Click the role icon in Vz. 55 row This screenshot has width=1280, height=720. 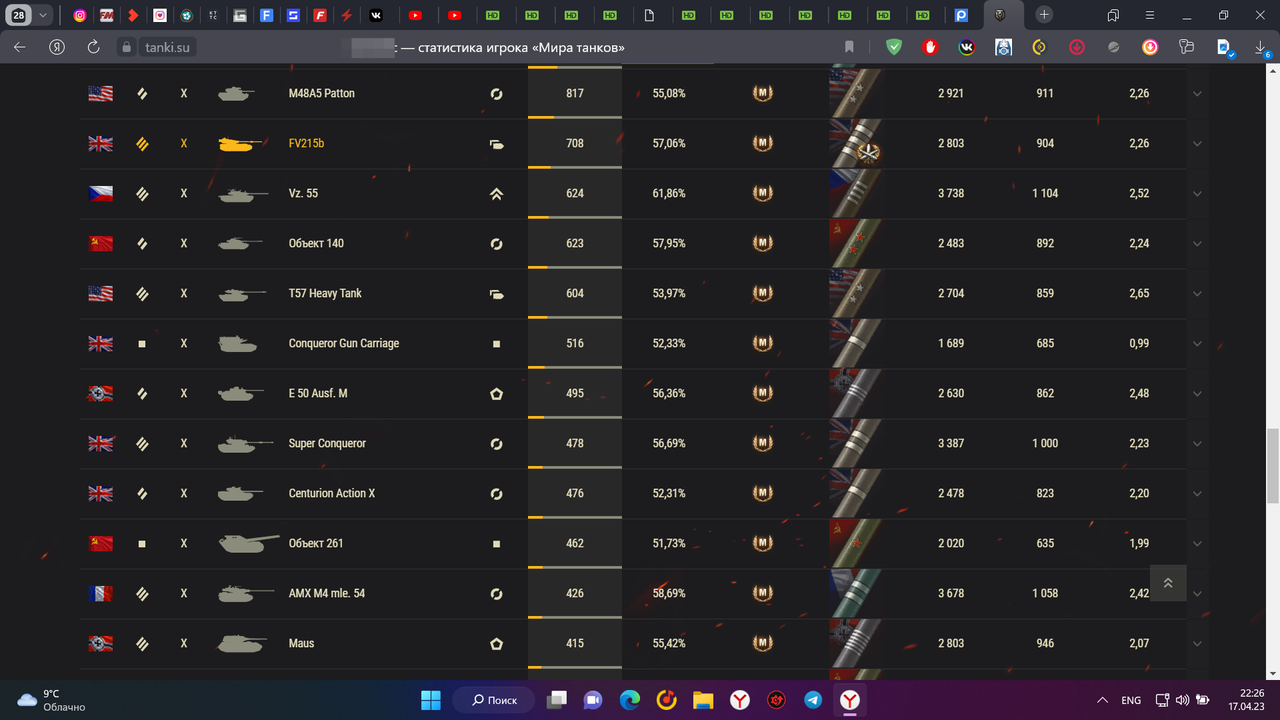pos(496,193)
